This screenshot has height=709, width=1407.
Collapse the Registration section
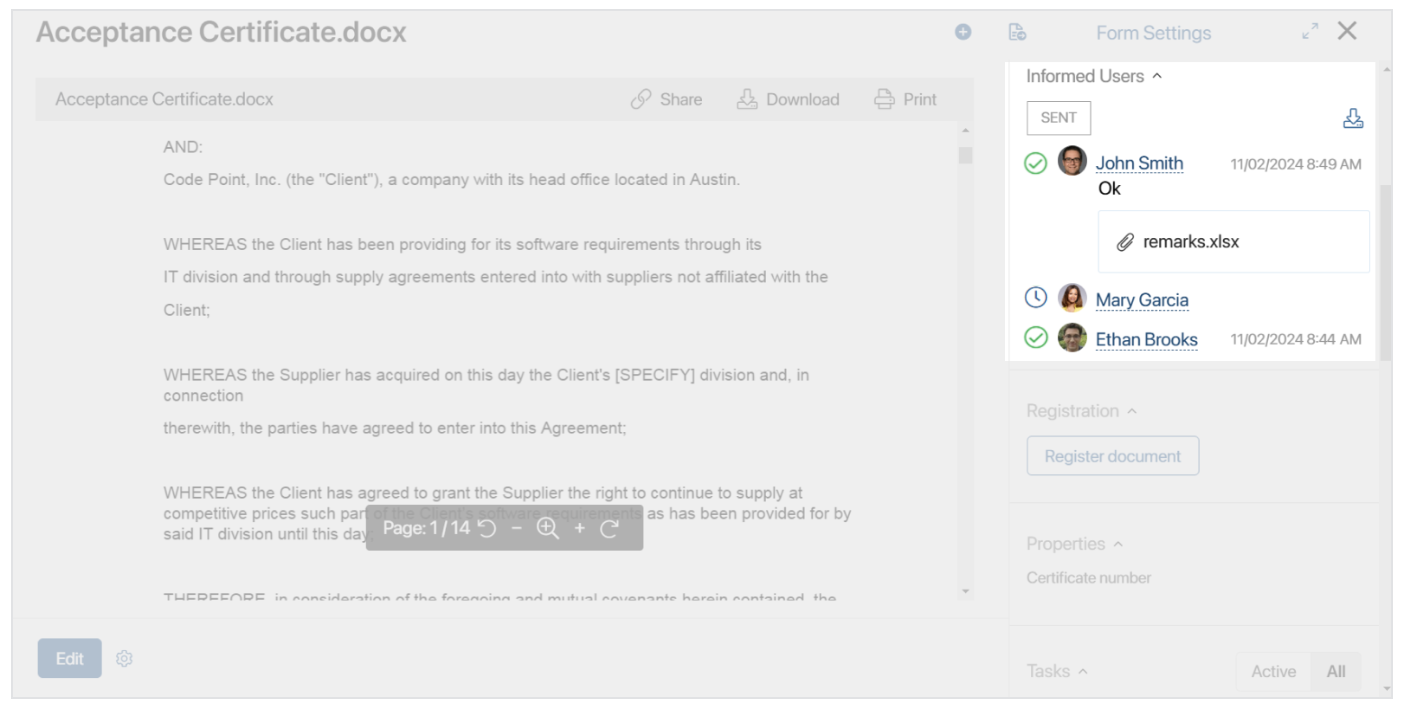click(1132, 411)
